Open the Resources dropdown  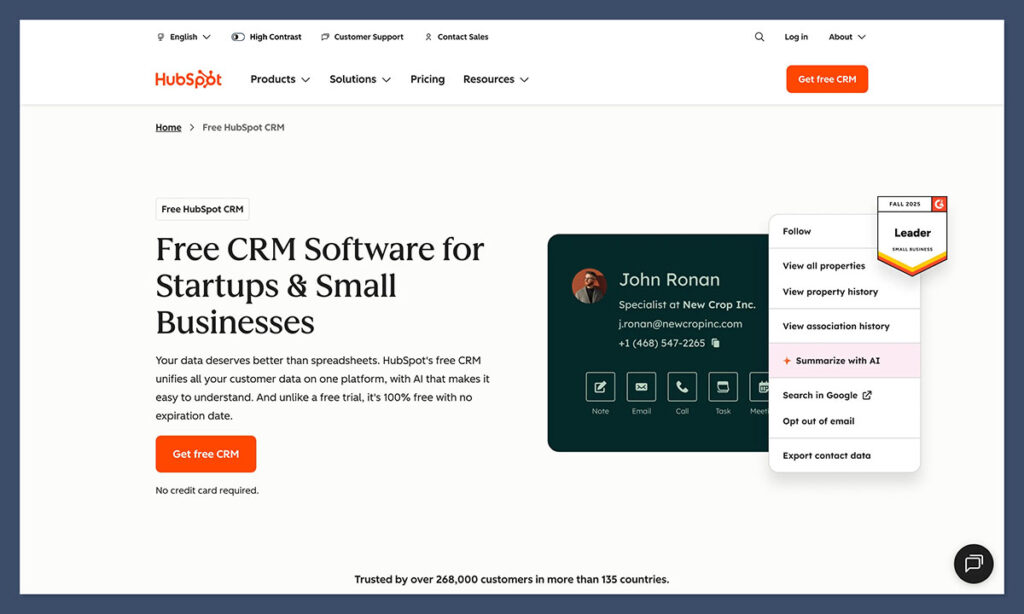coord(495,78)
